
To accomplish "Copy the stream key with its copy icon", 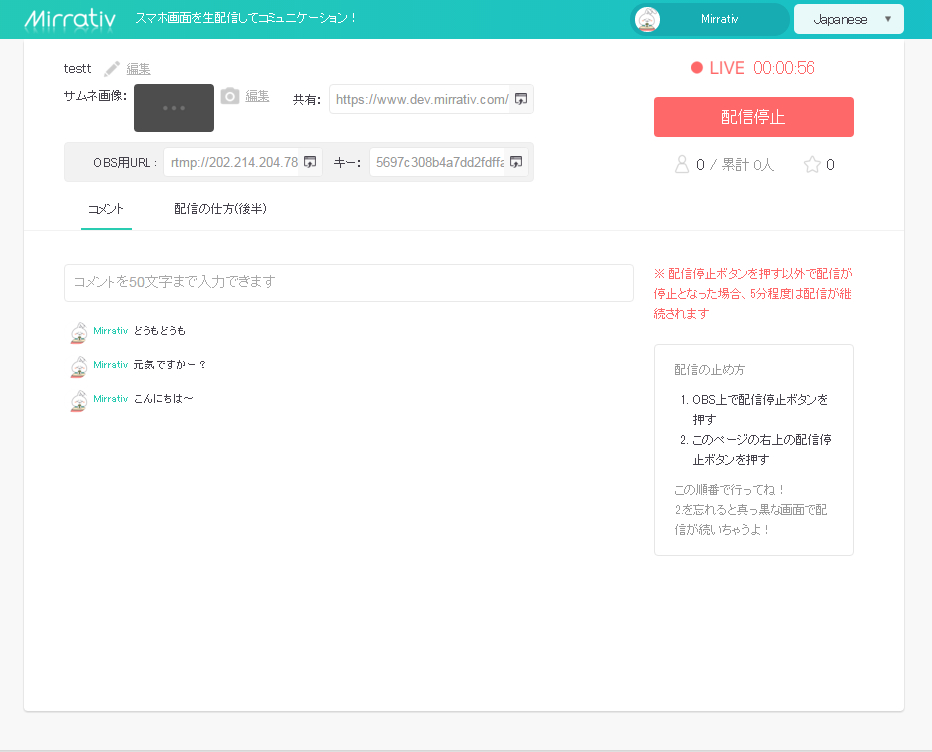I will (516, 162).
